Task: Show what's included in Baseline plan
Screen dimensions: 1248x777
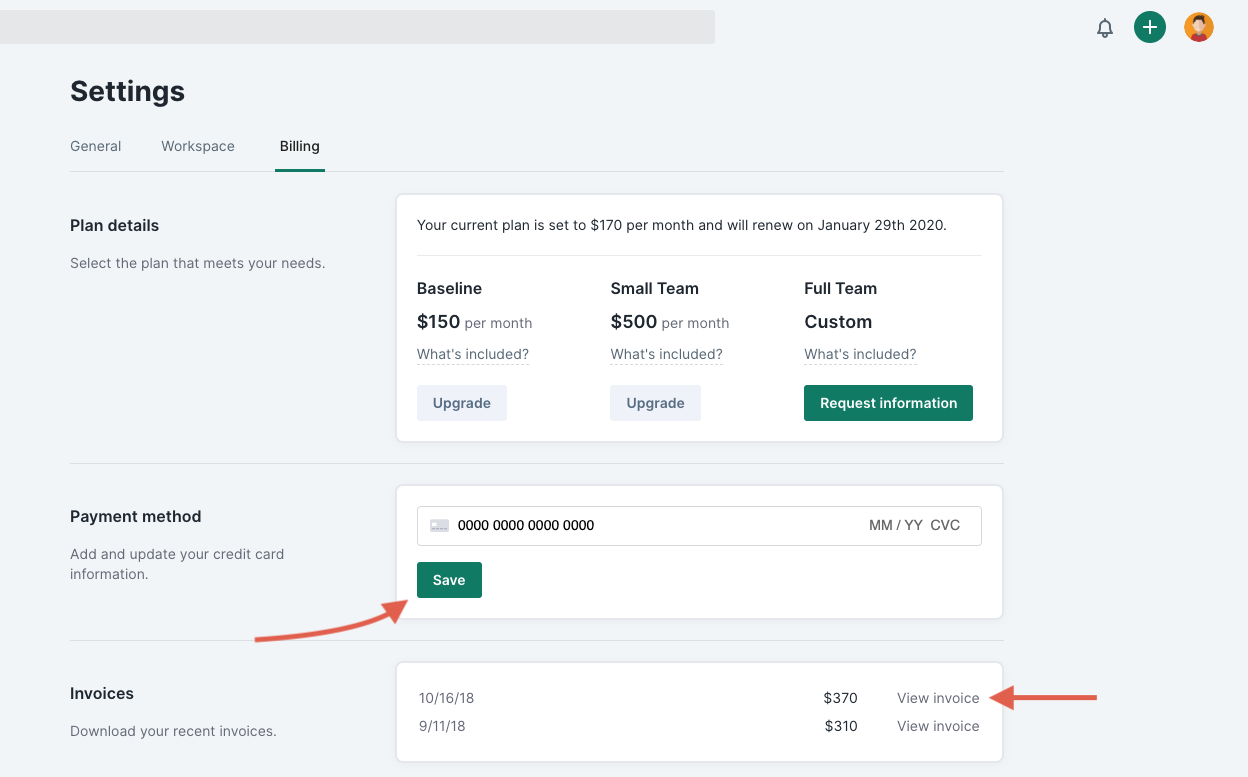Action: [473, 354]
